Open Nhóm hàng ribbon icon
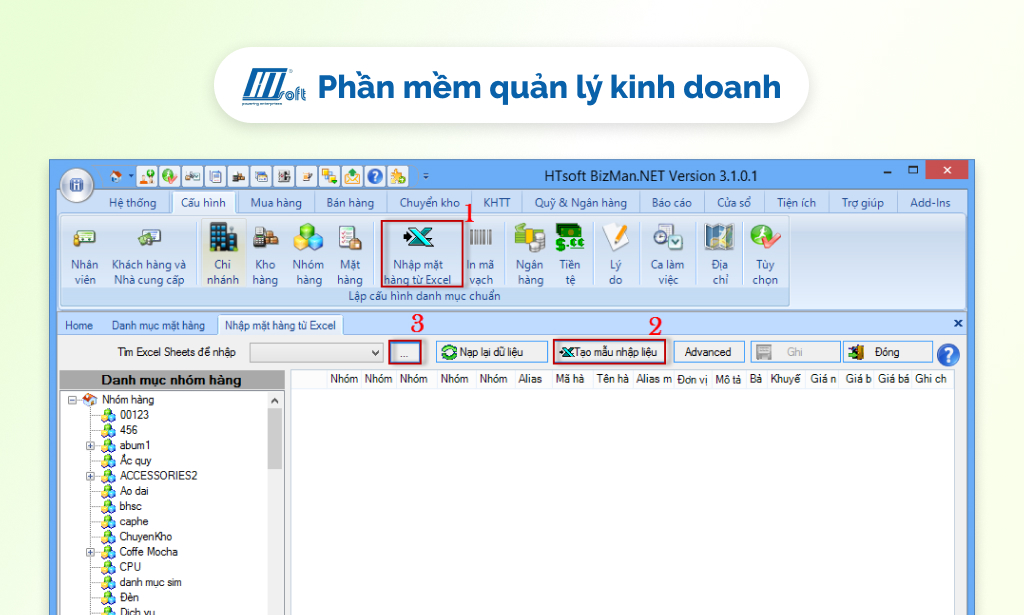1024x615 pixels. [x=308, y=255]
